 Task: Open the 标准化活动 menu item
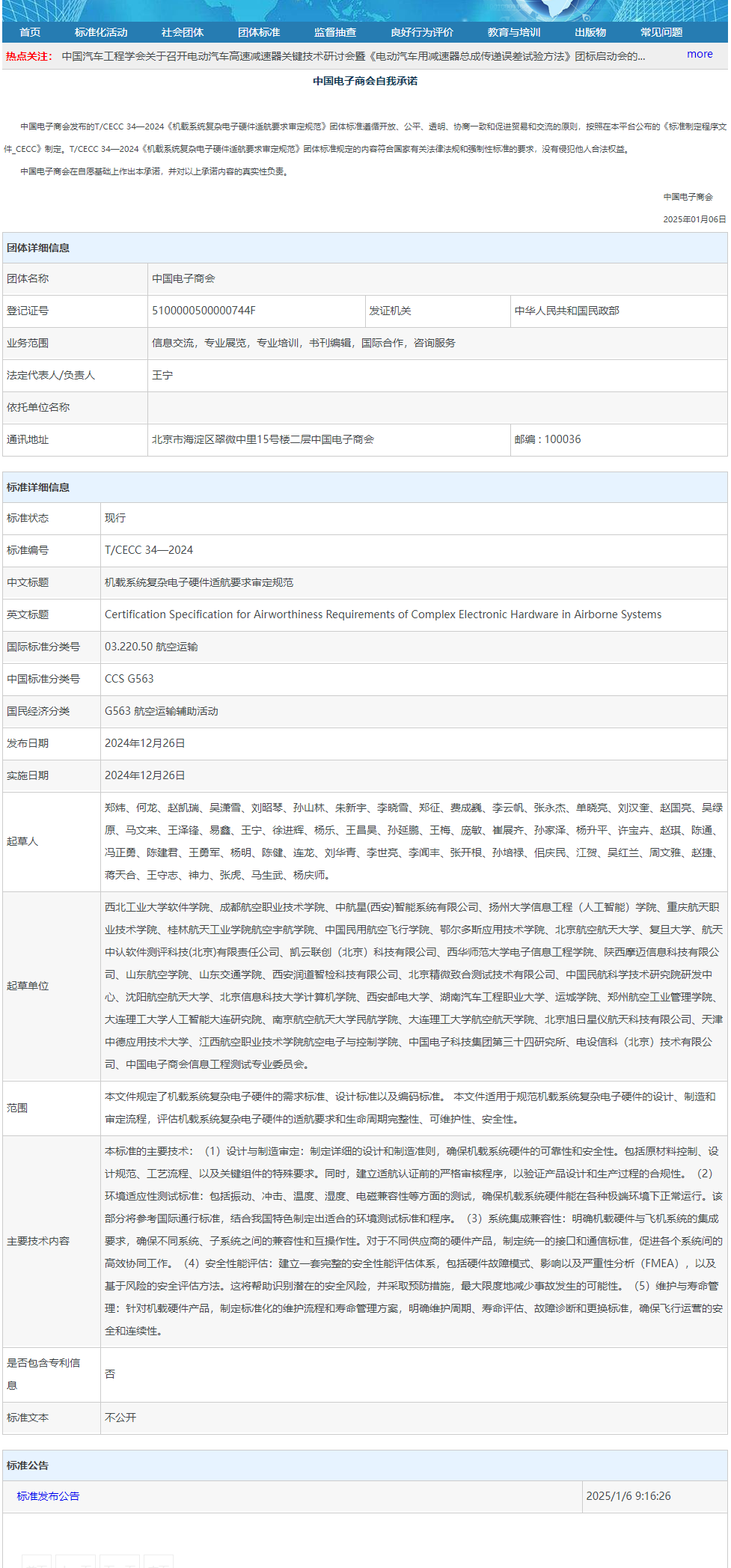(x=101, y=32)
